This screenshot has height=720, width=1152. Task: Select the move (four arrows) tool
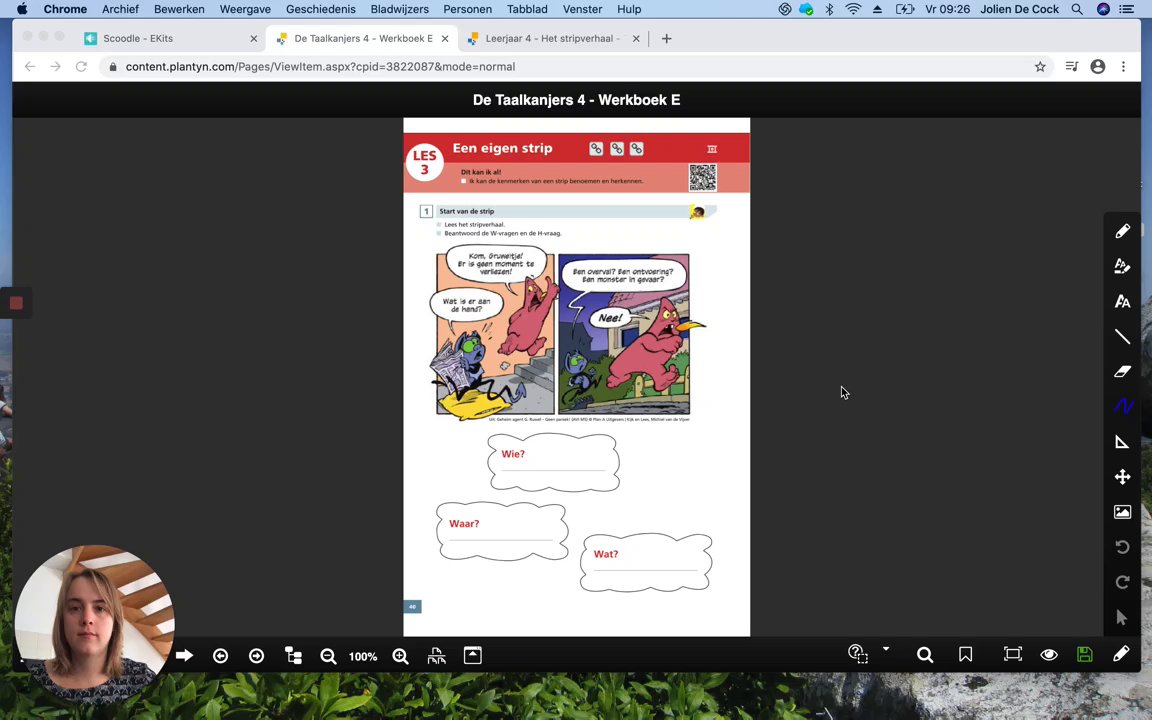point(1122,477)
